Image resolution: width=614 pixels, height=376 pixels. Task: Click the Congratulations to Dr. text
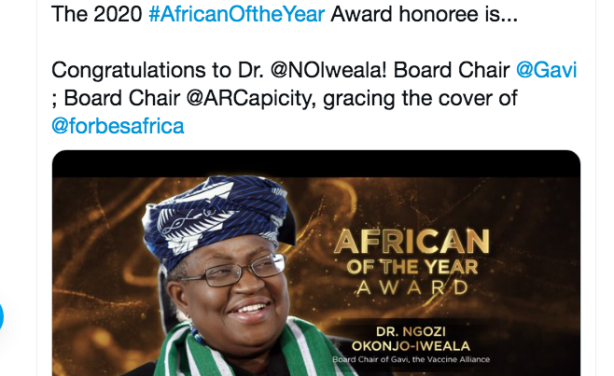click(x=157, y=70)
